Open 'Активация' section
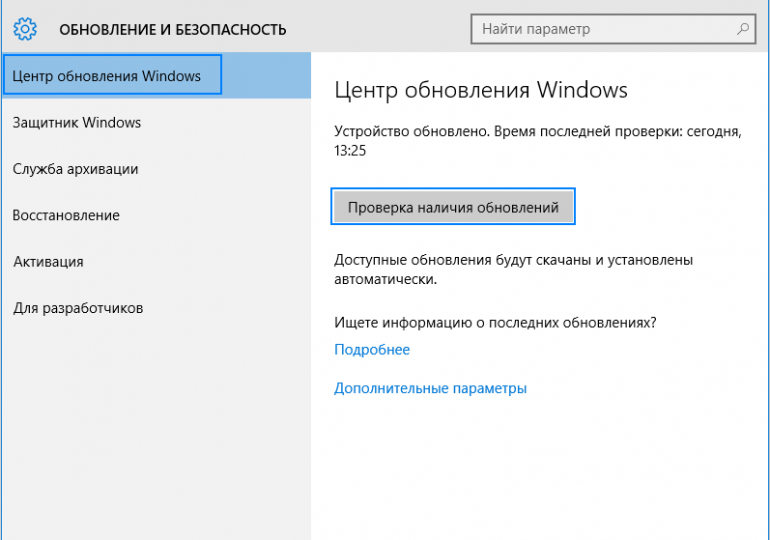 (x=156, y=262)
